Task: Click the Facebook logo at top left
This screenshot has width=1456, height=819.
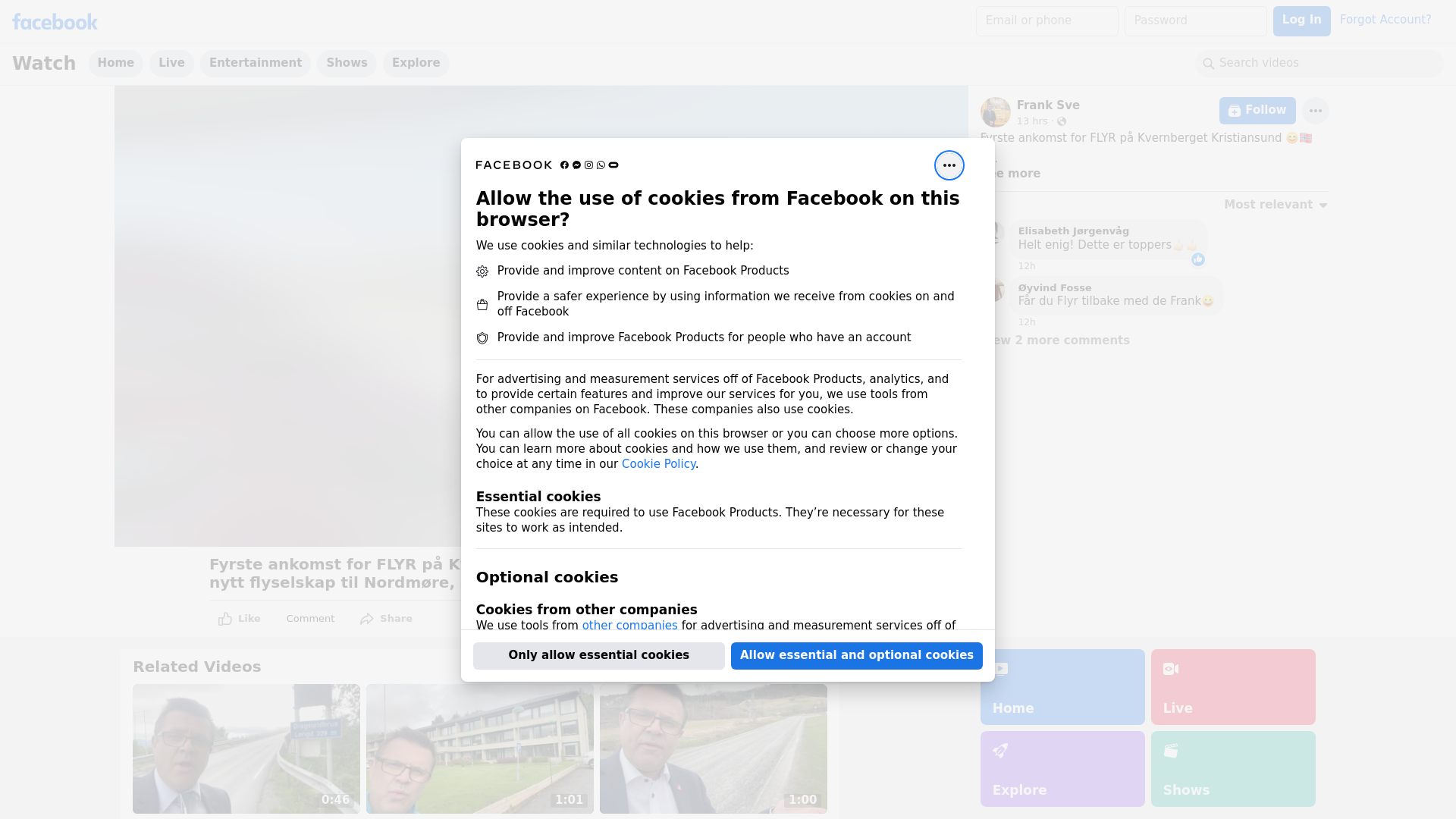Action: point(55,22)
